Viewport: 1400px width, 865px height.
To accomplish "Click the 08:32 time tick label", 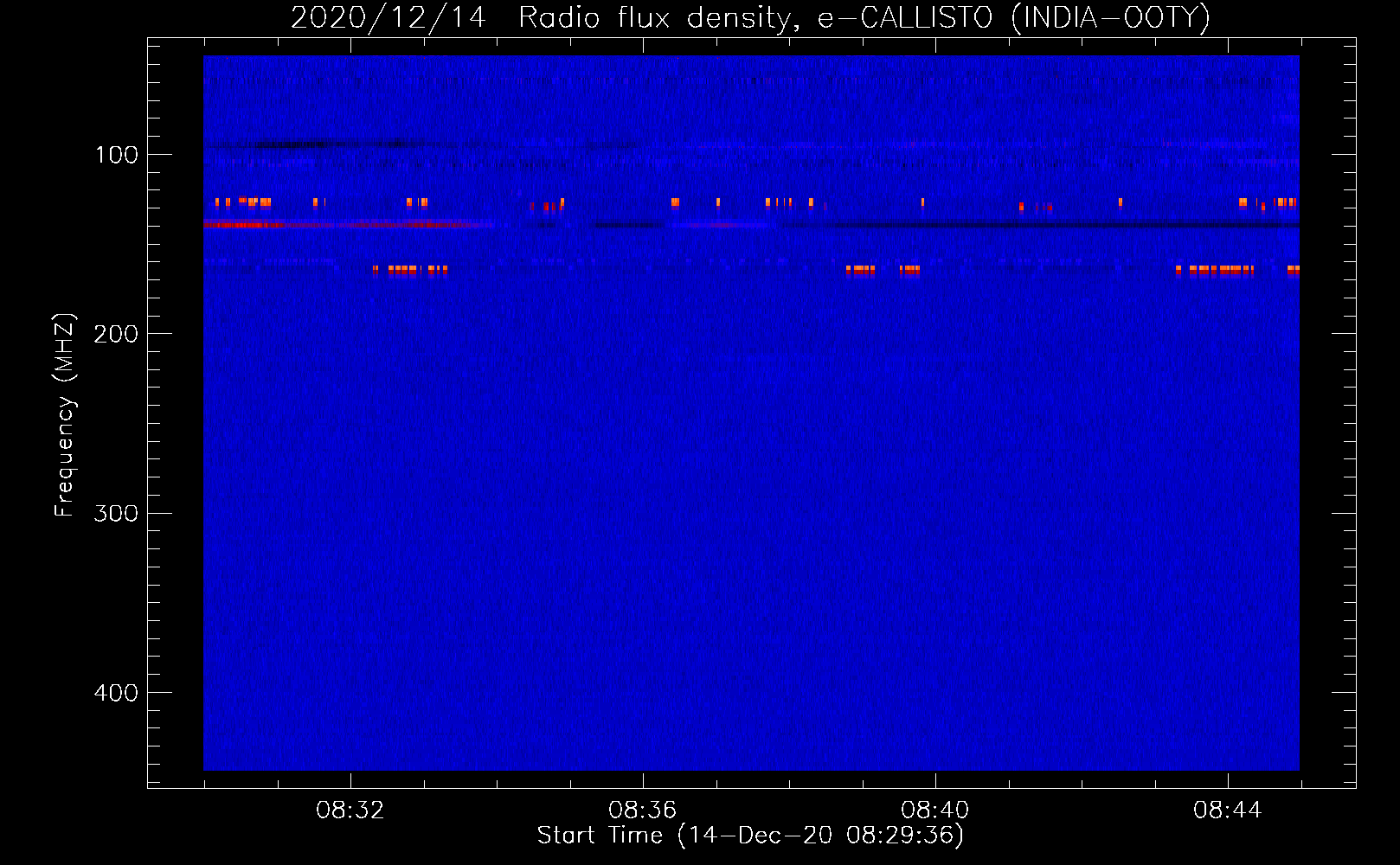I will [x=350, y=811].
